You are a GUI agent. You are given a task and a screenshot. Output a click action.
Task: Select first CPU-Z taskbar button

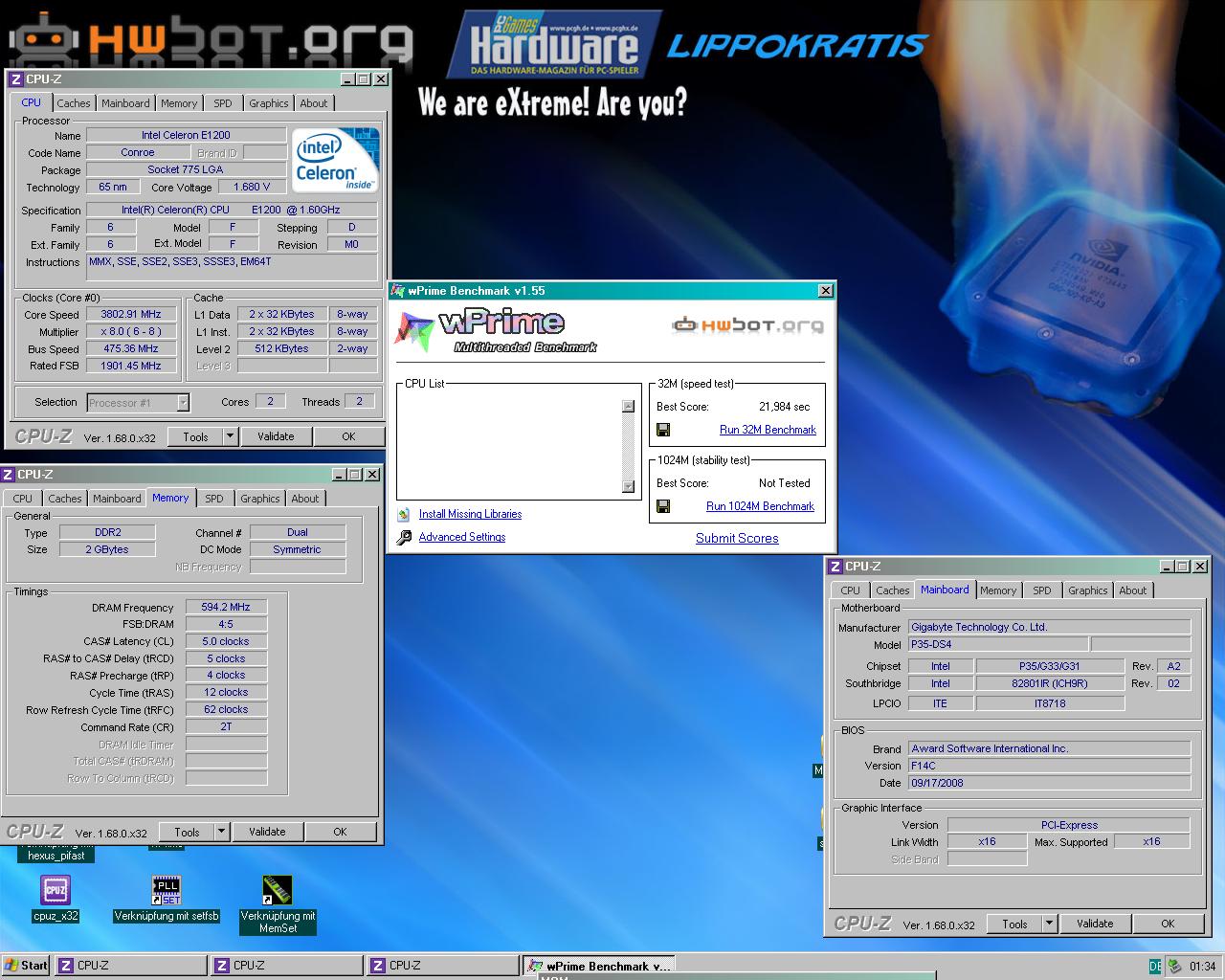(x=131, y=966)
